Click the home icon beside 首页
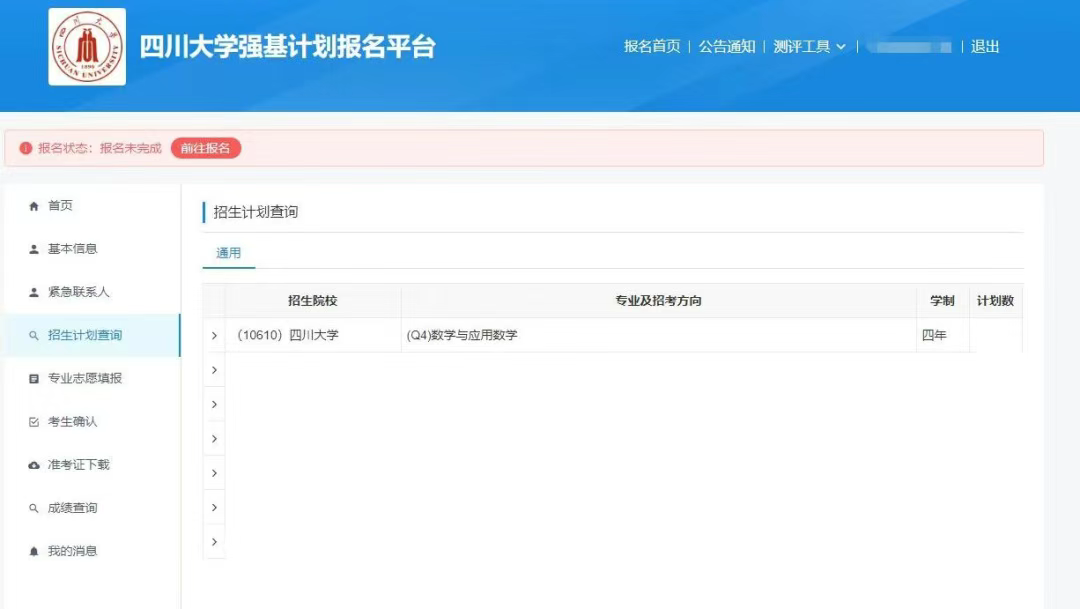1080x609 pixels. tap(34, 206)
